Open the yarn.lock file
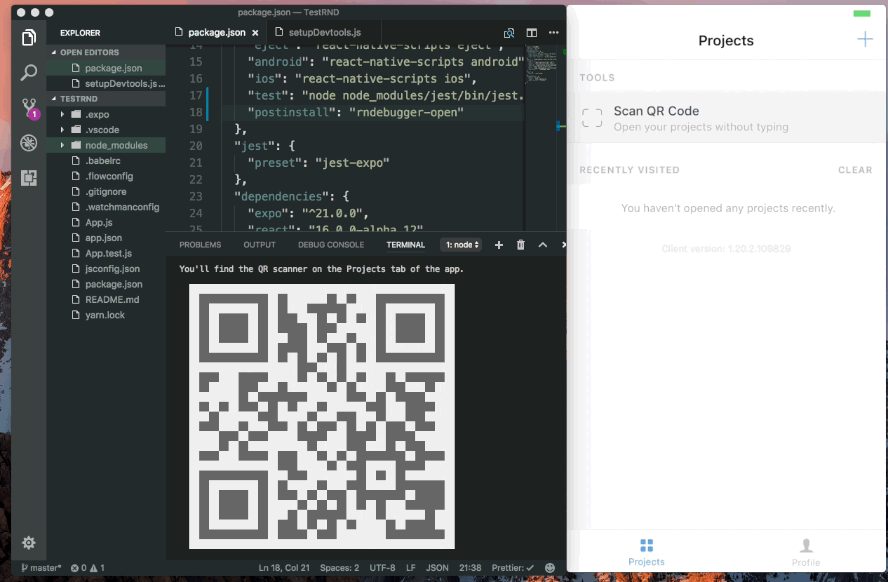This screenshot has width=888, height=582. (106, 315)
